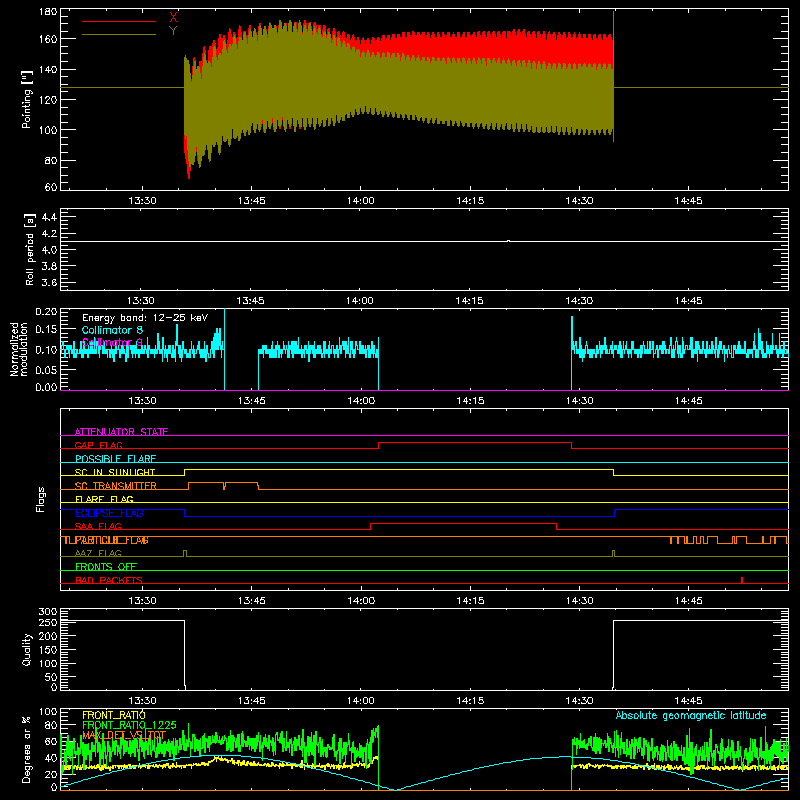Select the POSSIBLE_FLARE flag label

click(115, 459)
